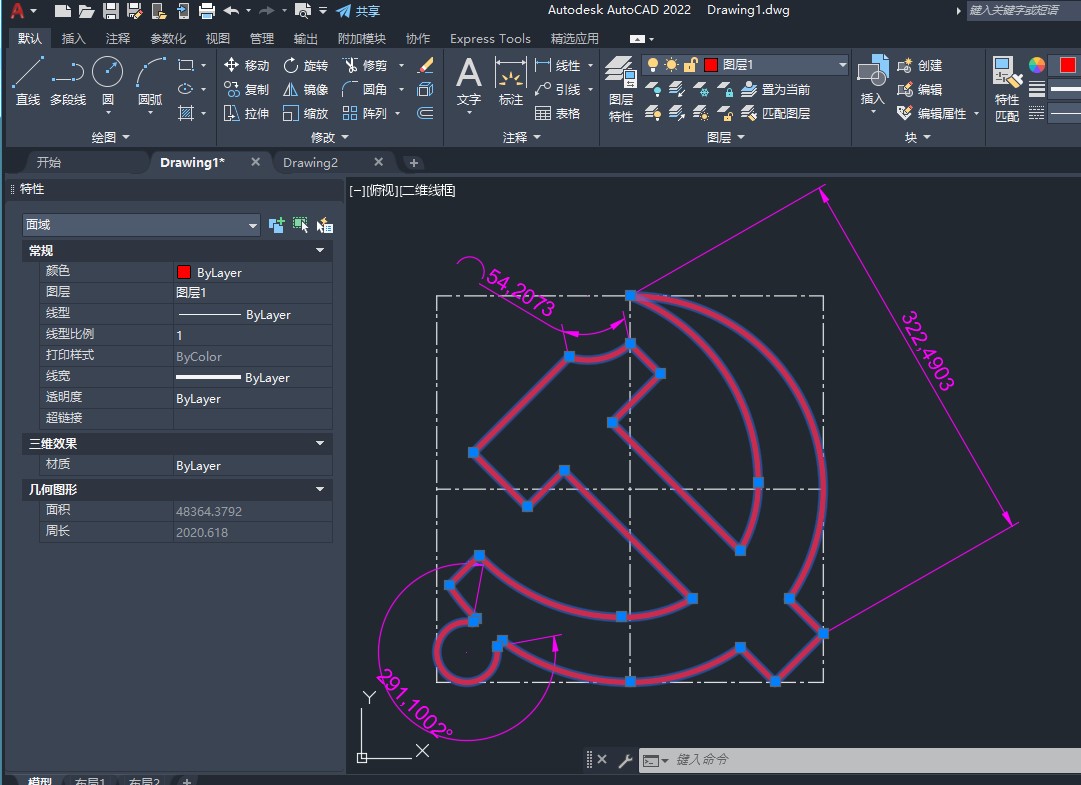Use the Fillet (圆角) tool
Image resolution: width=1081 pixels, height=785 pixels.
pos(364,90)
